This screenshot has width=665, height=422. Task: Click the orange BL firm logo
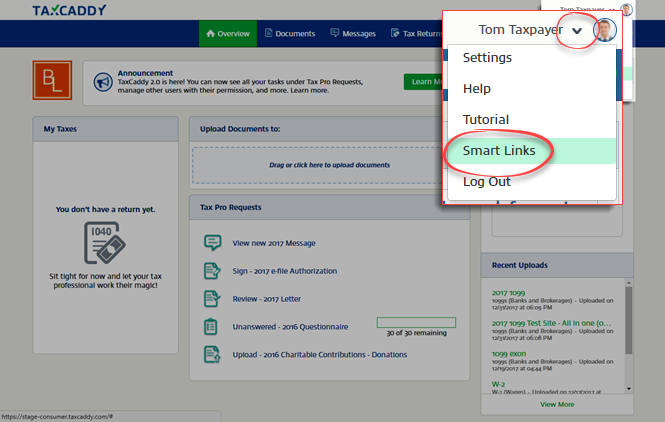click(52, 80)
